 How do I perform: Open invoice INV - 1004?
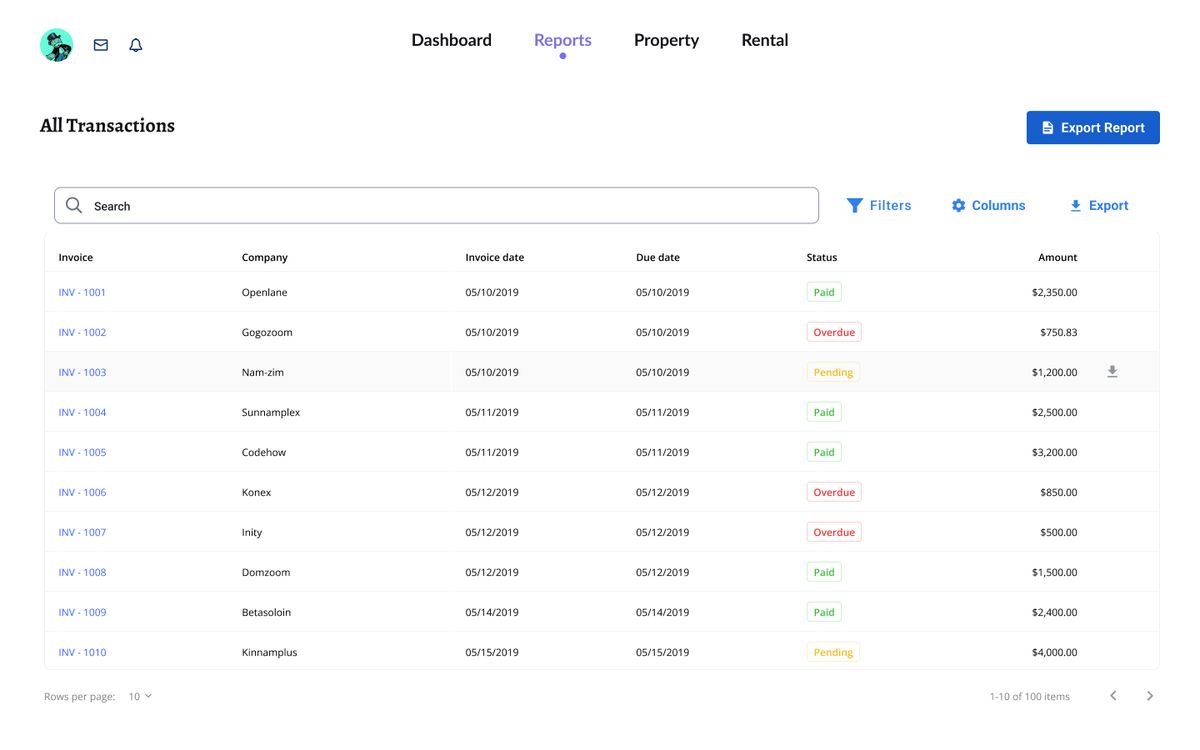coord(82,412)
